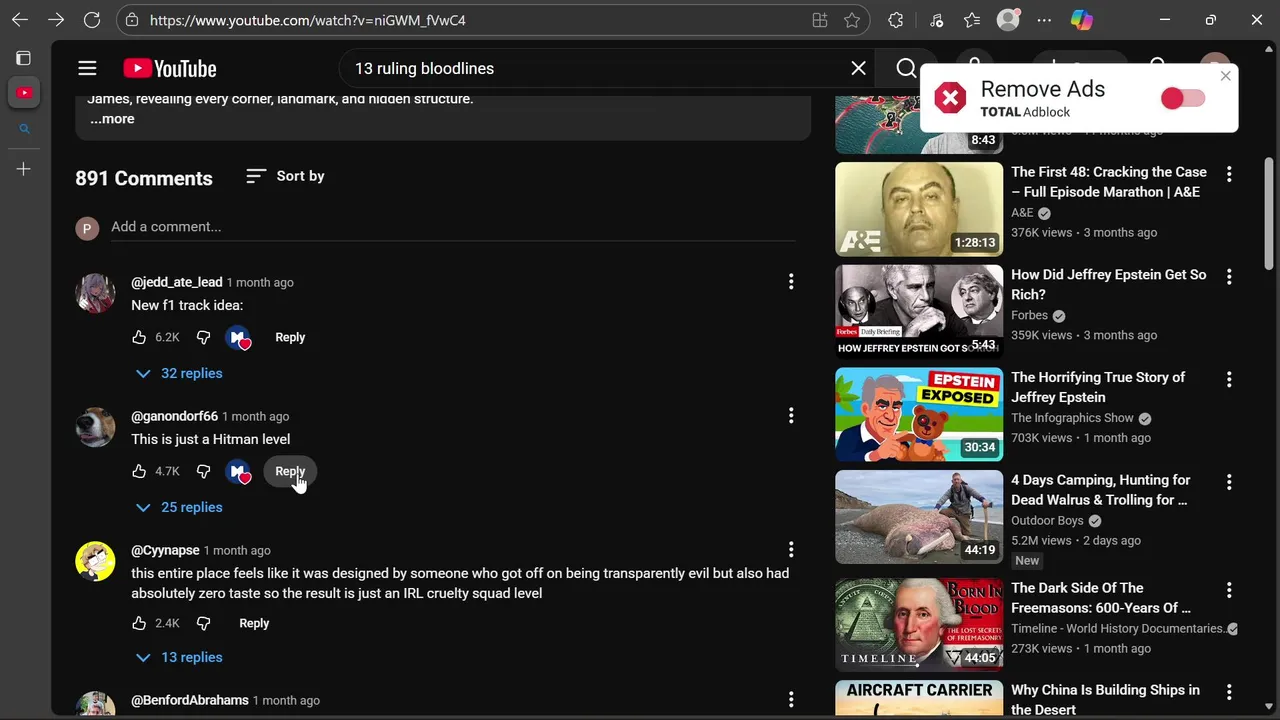Viewport: 1280px width, 720px height.
Task: Open @BenfordAbrahams username link
Action: tap(190, 700)
